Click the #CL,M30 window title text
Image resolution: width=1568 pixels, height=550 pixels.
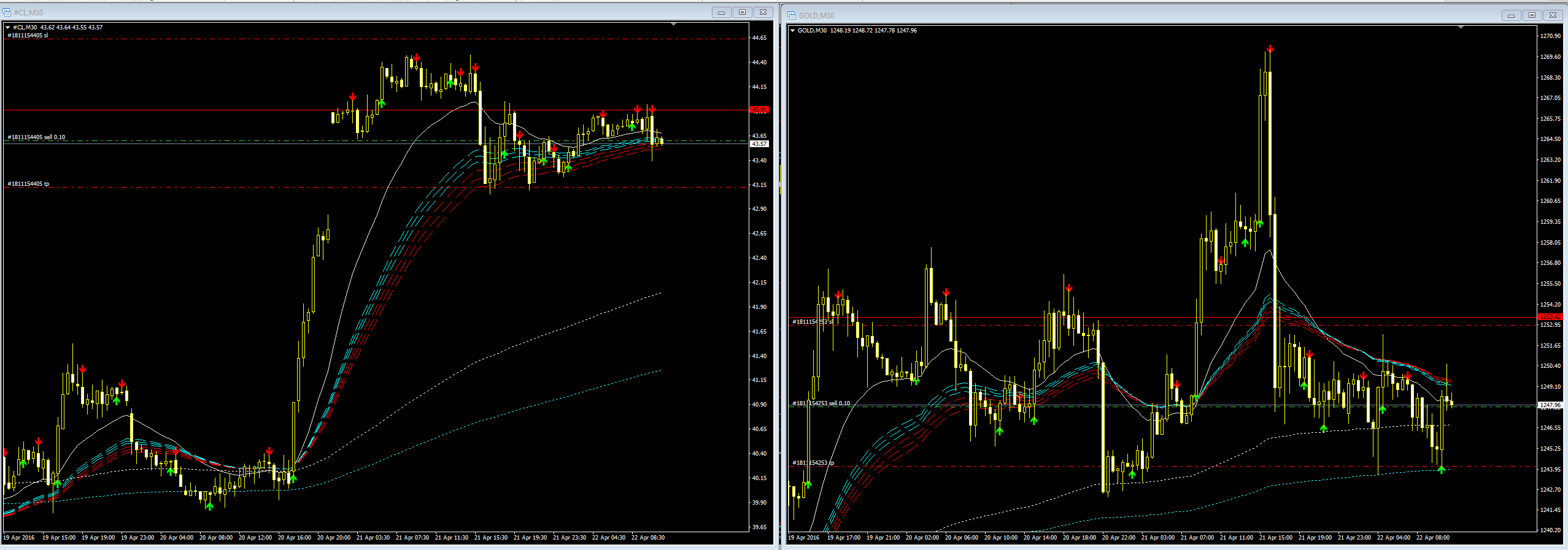[x=28, y=13]
